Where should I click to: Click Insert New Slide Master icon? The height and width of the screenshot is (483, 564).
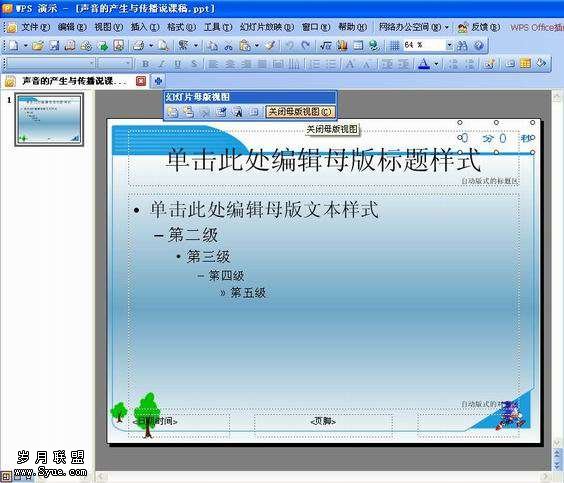pos(173,112)
